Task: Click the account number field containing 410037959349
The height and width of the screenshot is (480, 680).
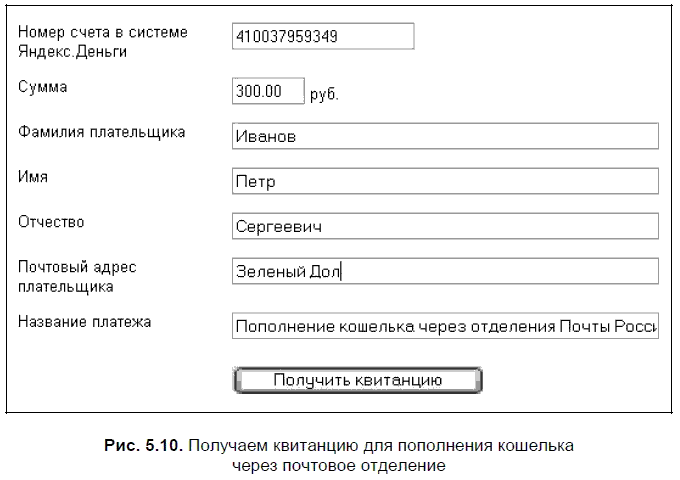Action: (x=322, y=37)
